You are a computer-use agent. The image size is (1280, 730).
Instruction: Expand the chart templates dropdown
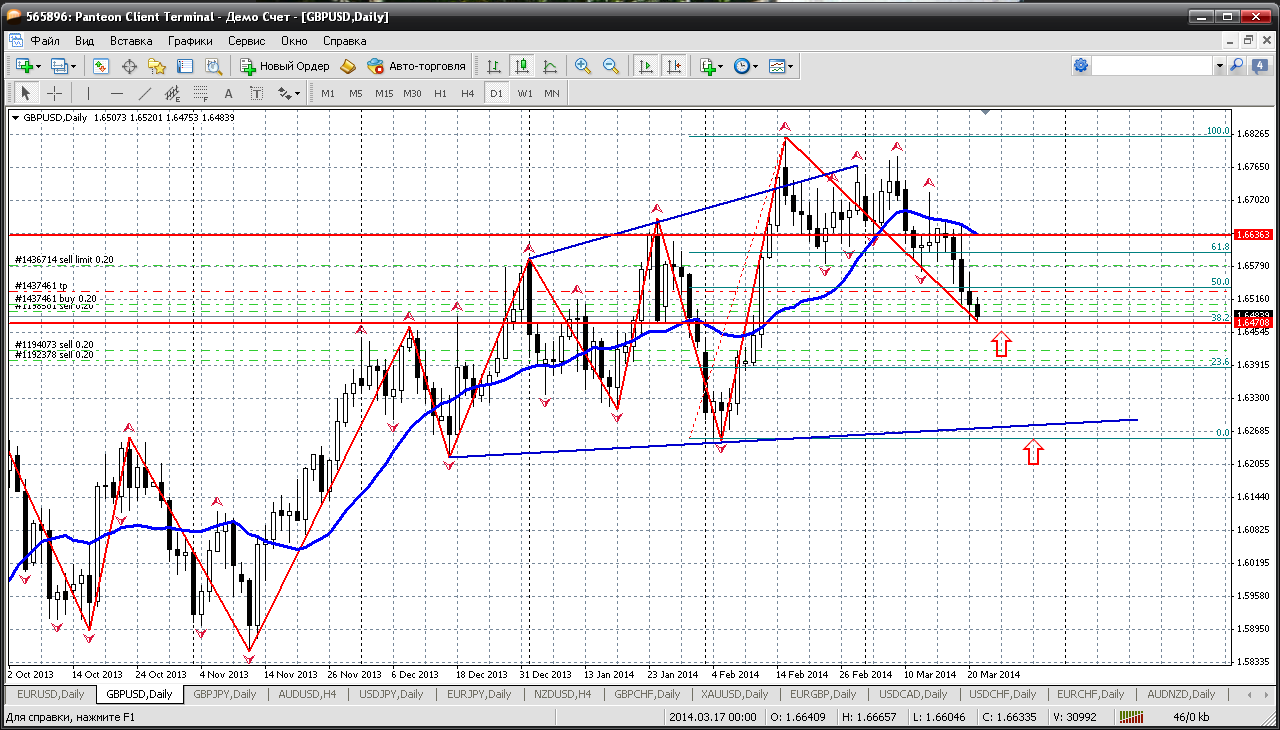pyautogui.click(x=791, y=66)
